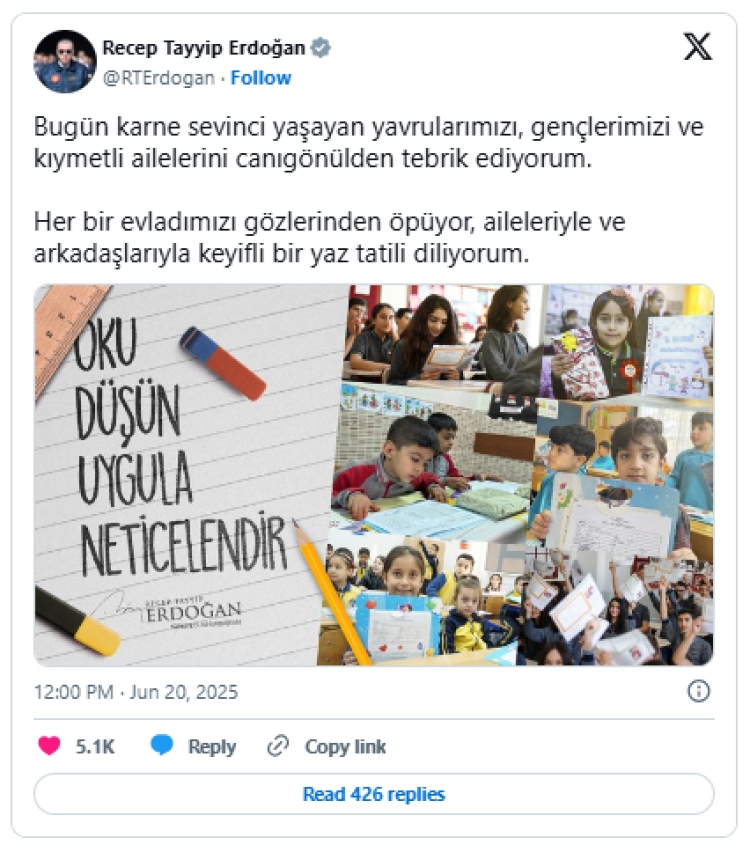The height and width of the screenshot is (845, 750).
Task: Follow the @RTErdogan account
Action: click(261, 78)
